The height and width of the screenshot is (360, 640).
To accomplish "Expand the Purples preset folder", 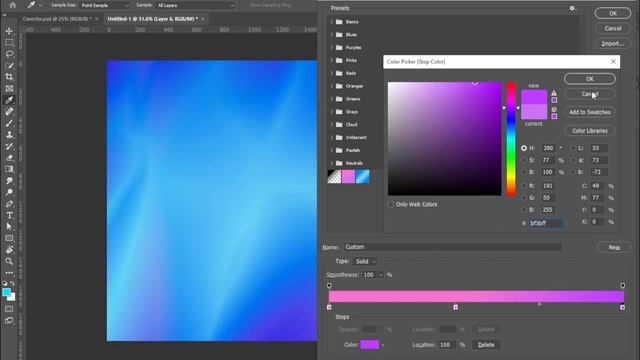I will [331, 47].
